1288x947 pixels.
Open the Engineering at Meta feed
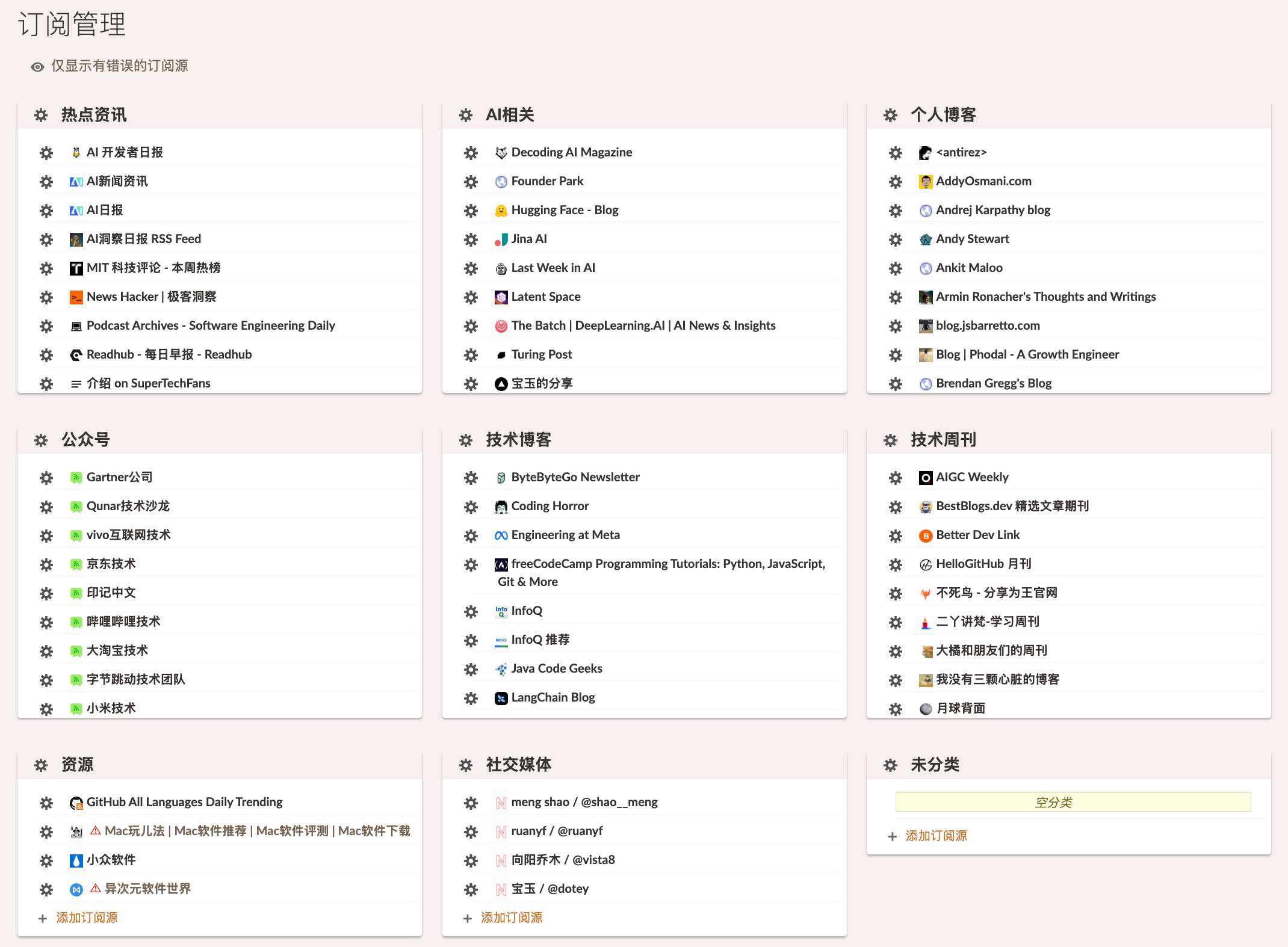tap(565, 535)
